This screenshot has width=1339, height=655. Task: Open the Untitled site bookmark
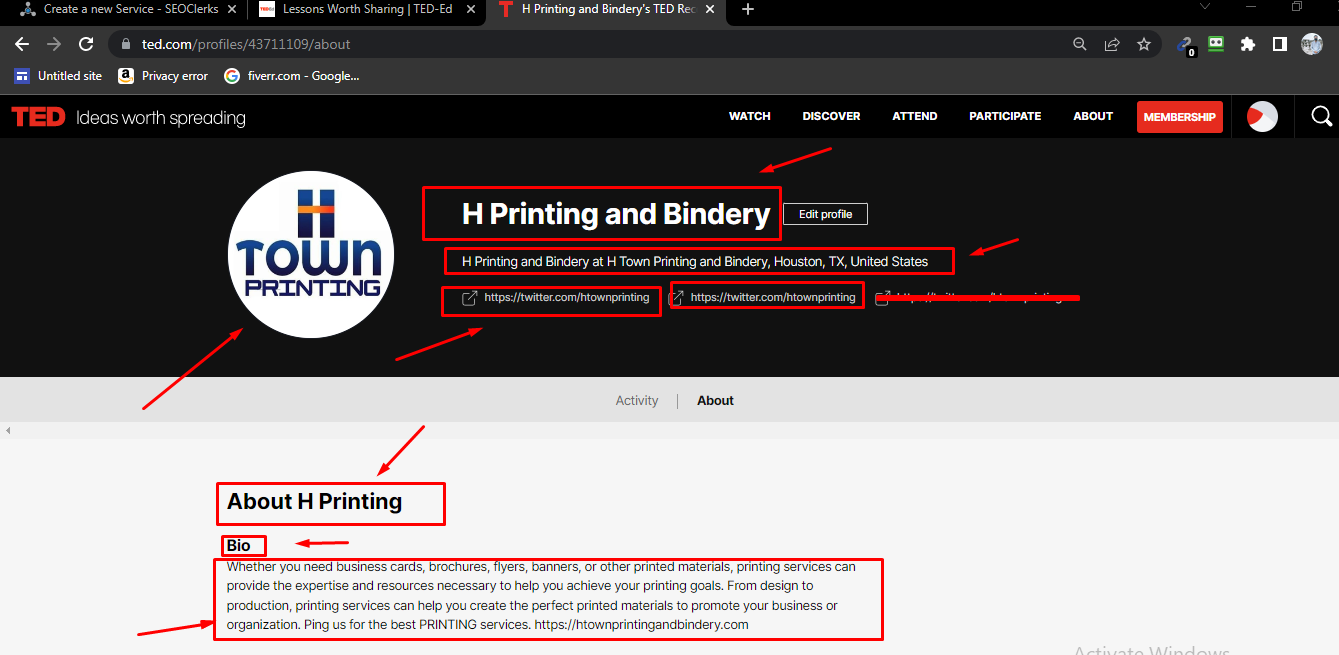coord(58,76)
